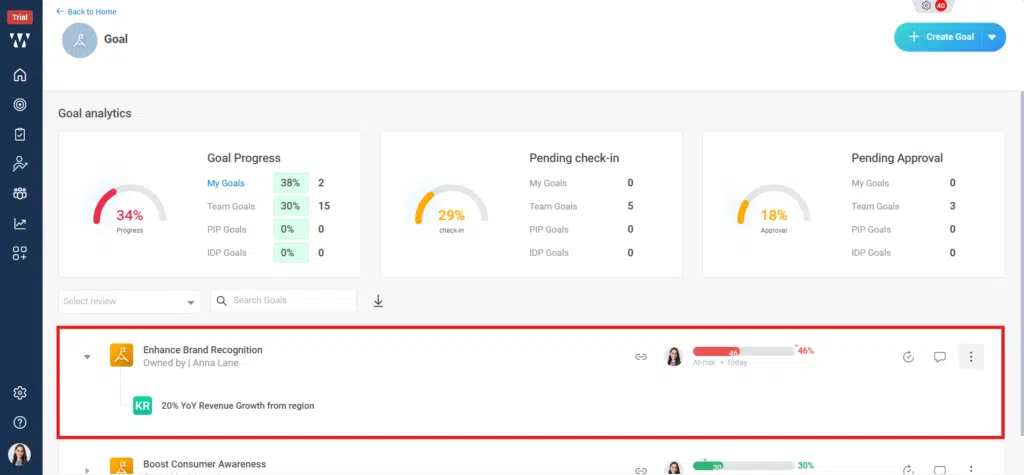Collapse the Enhance Brand Recognition goal
Viewport: 1024px width, 475px height.
tap(87, 357)
